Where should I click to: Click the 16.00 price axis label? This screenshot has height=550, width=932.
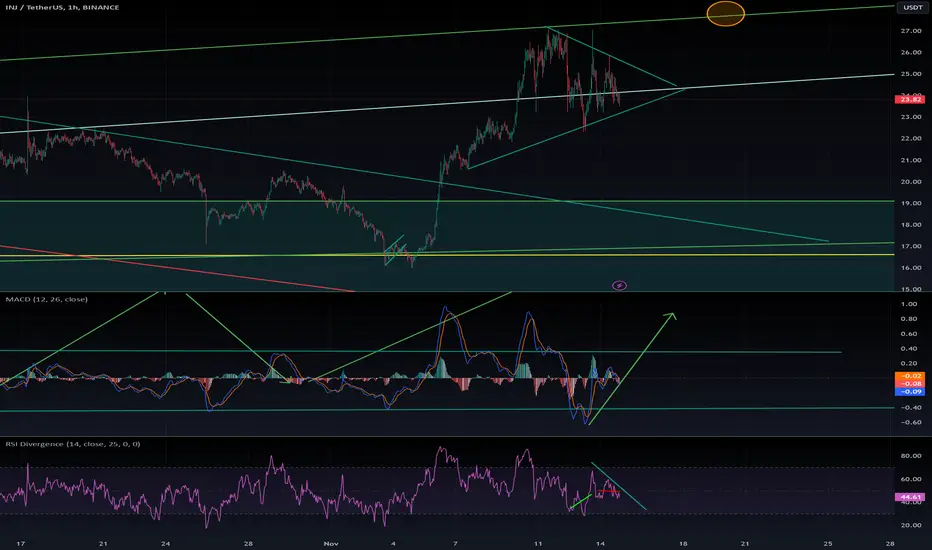tap(911, 268)
